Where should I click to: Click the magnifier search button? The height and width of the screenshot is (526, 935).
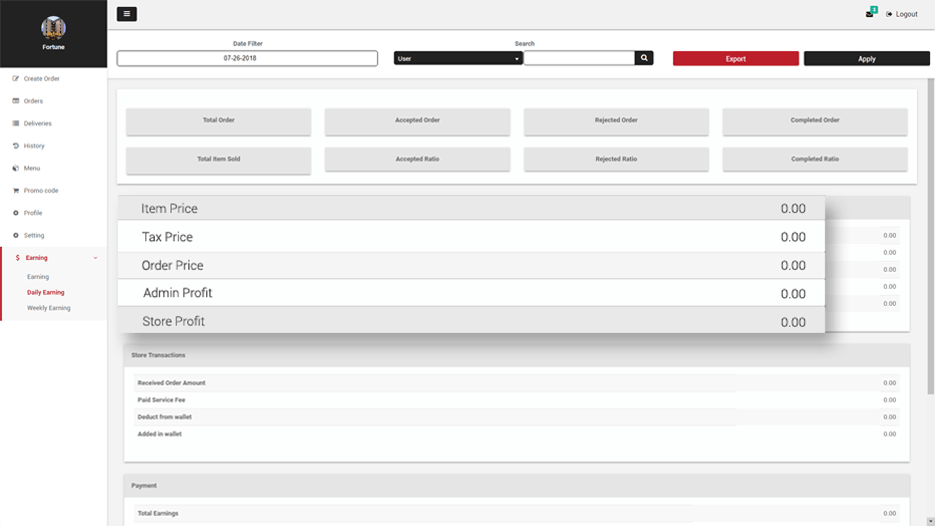click(x=644, y=58)
